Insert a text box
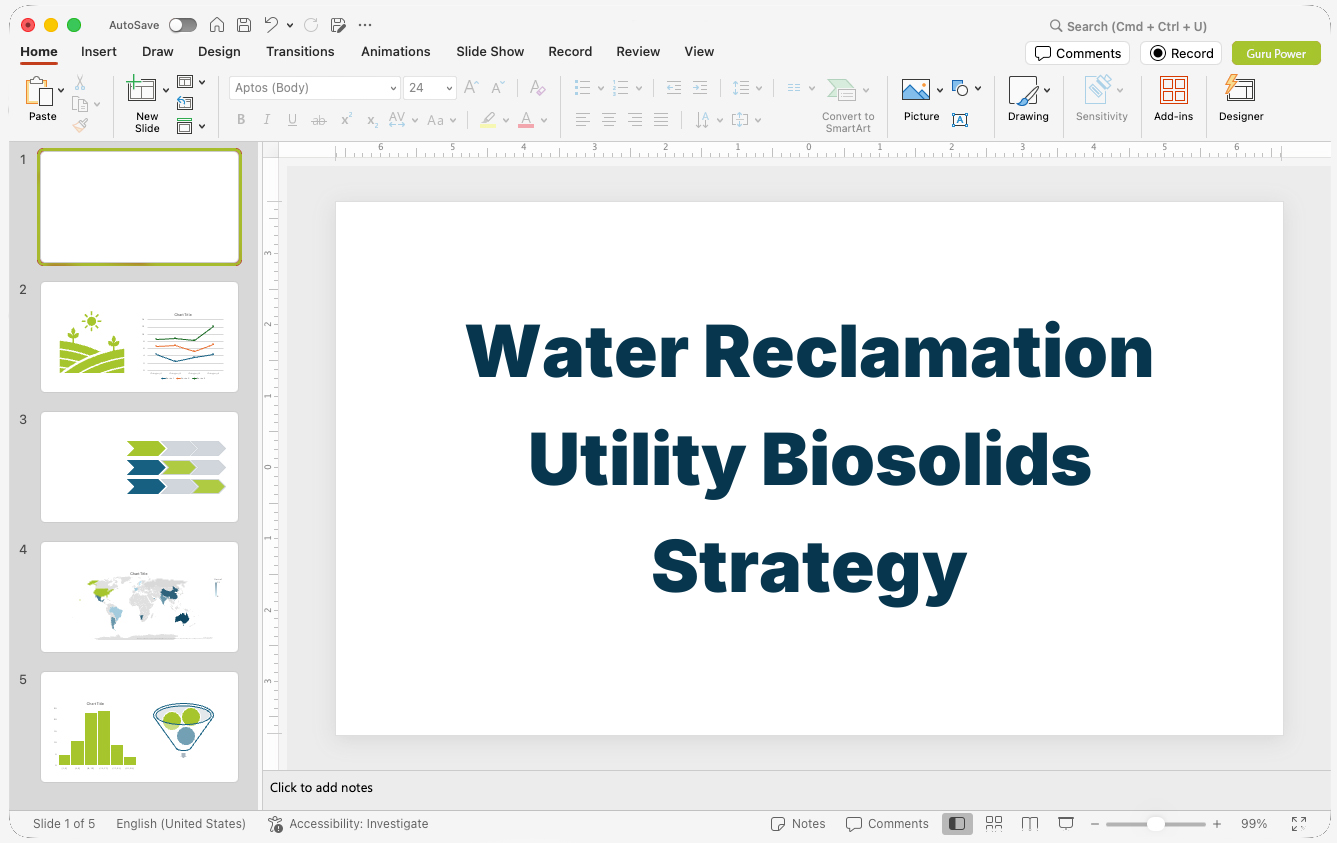This screenshot has width=1337, height=843. tap(960, 120)
